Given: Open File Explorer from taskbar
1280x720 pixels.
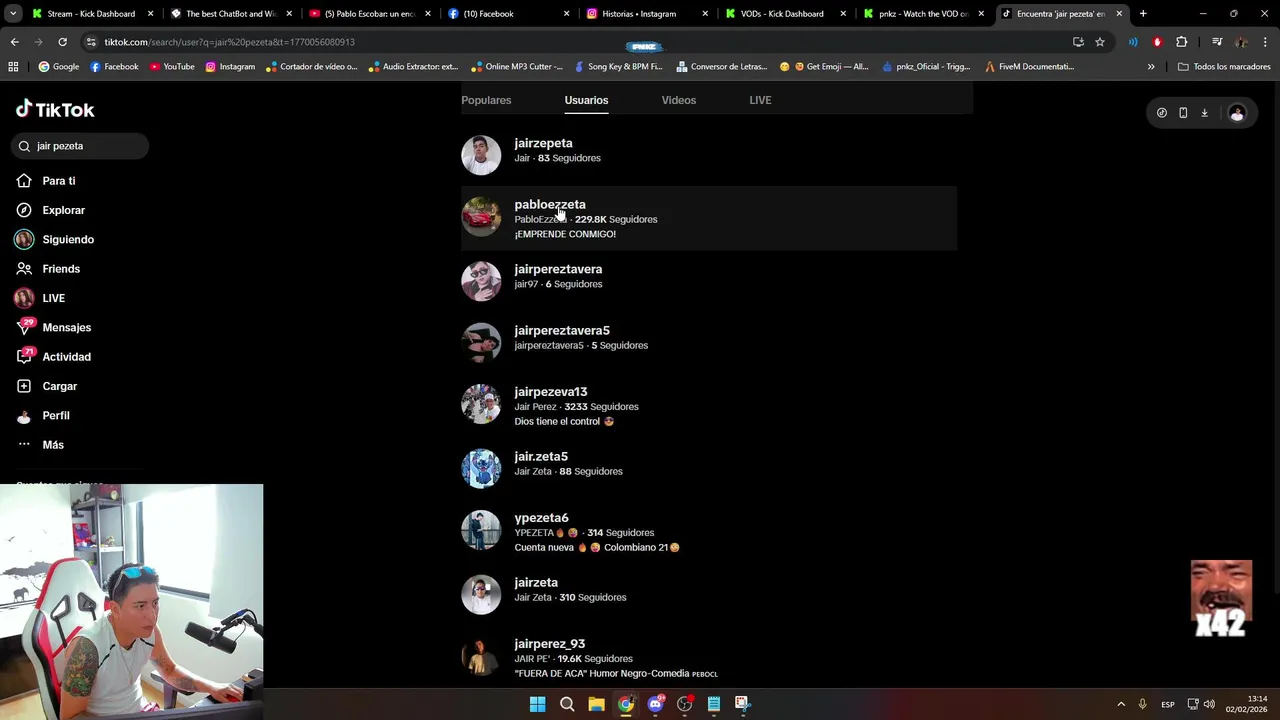Looking at the screenshot, I should [x=596, y=704].
